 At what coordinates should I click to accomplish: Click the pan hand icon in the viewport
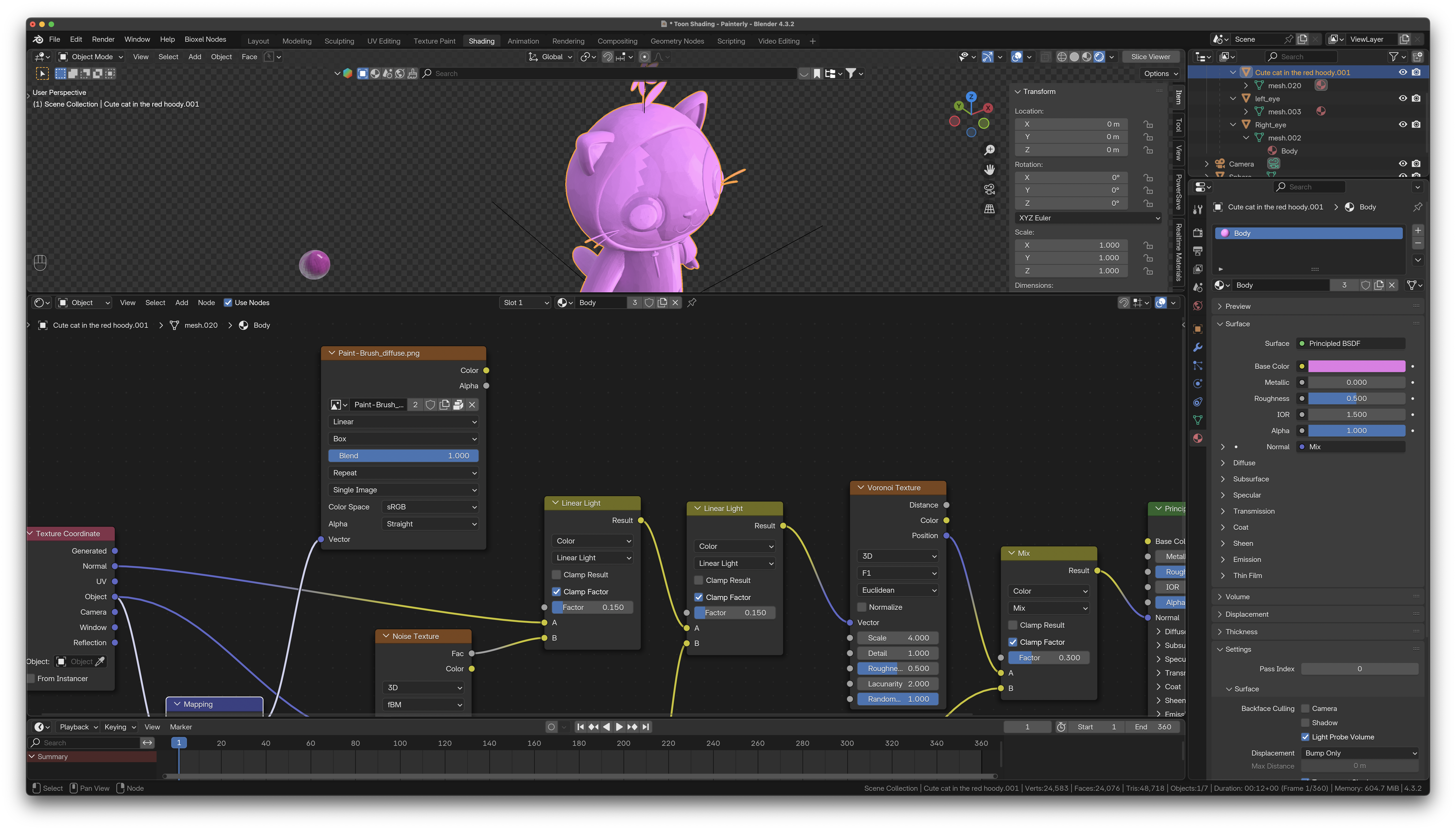pyautogui.click(x=990, y=169)
